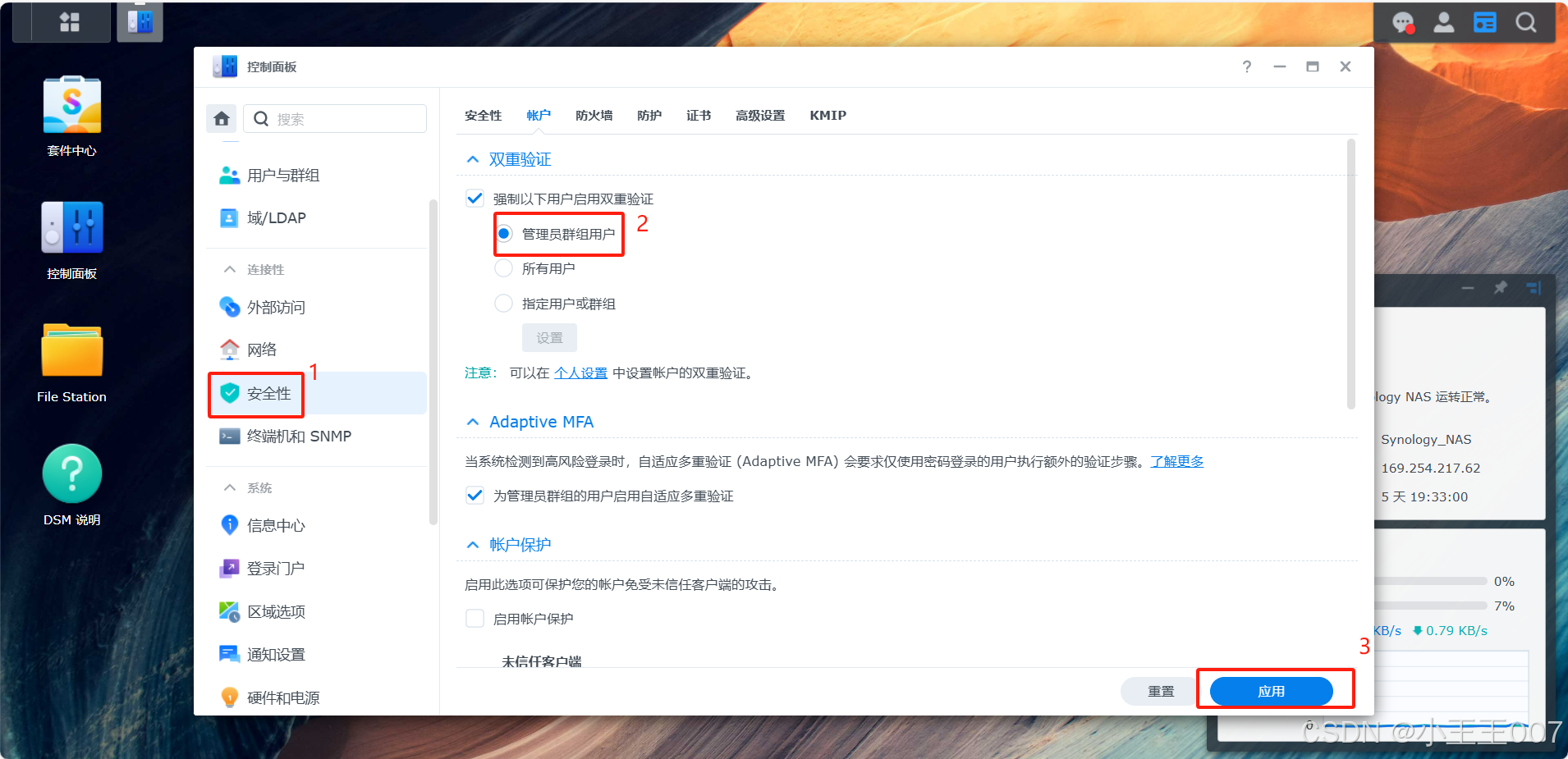Open Login Portal (登录门户)
The width and height of the screenshot is (1568, 759).
(x=316, y=569)
